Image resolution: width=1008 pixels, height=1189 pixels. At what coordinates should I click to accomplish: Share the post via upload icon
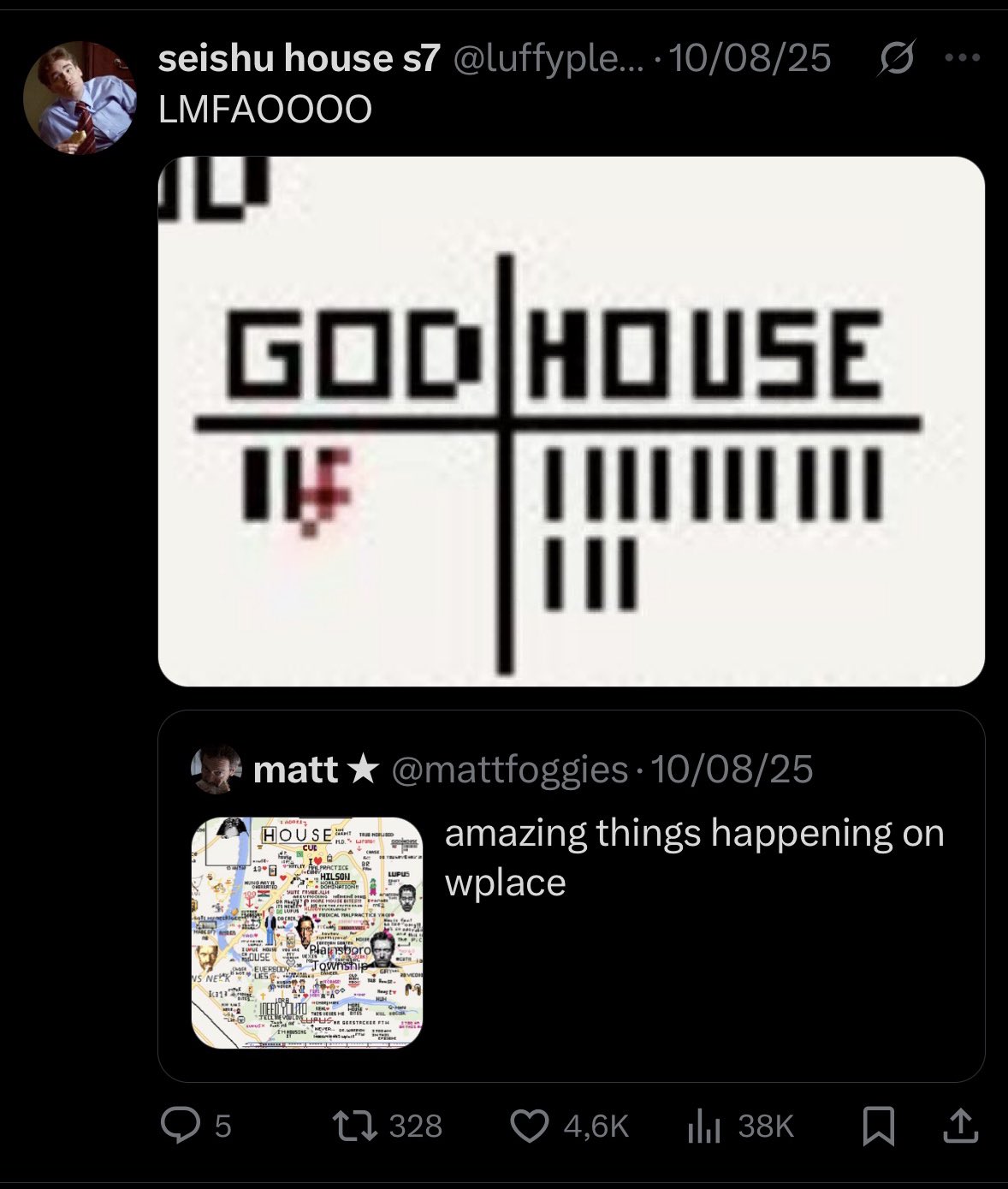[x=960, y=1126]
